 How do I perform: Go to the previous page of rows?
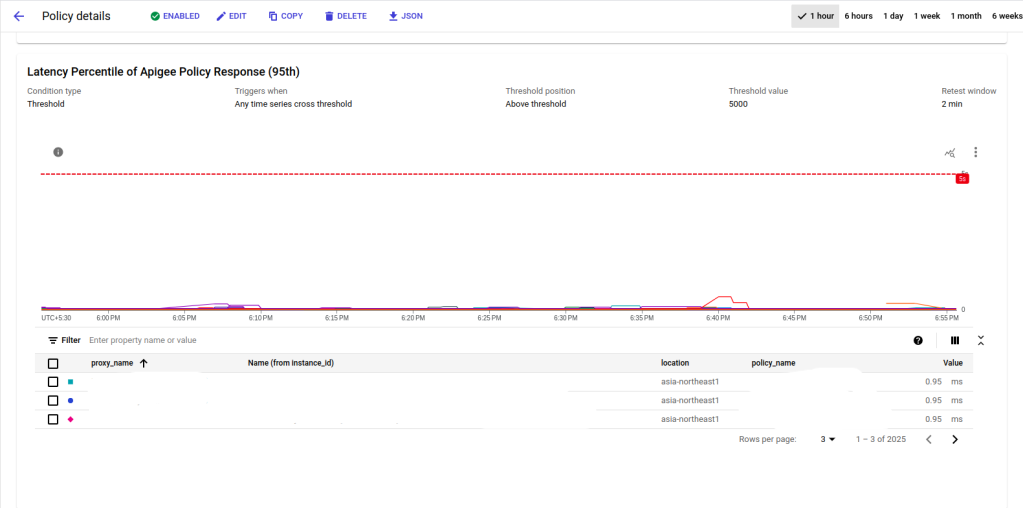tap(929, 440)
